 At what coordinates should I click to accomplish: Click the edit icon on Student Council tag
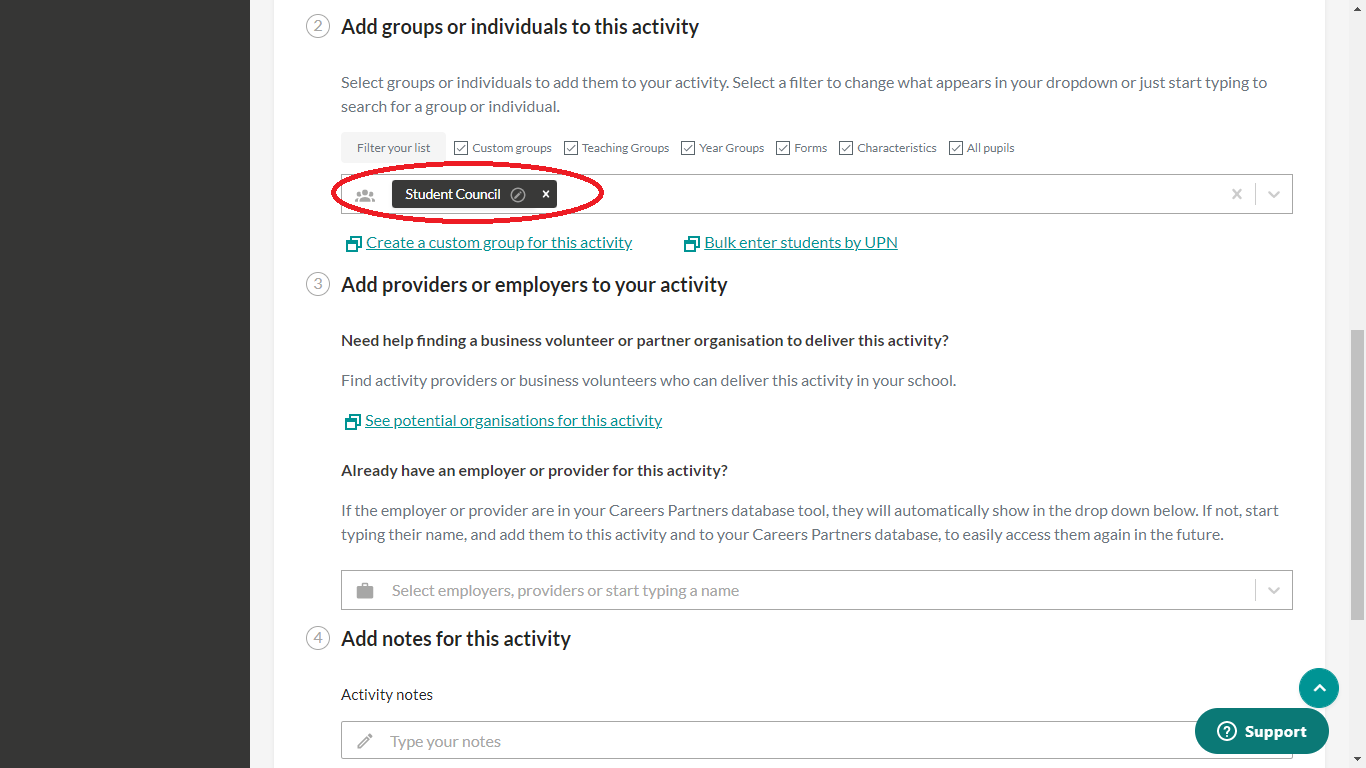click(518, 195)
